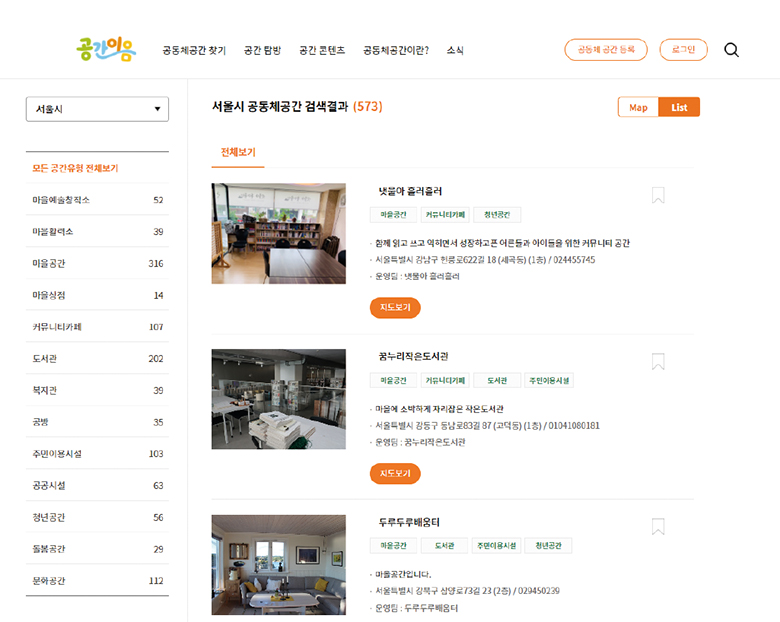The width and height of the screenshot is (780, 622).
Task: Open 공동체공간이란? menu
Action: [x=396, y=50]
